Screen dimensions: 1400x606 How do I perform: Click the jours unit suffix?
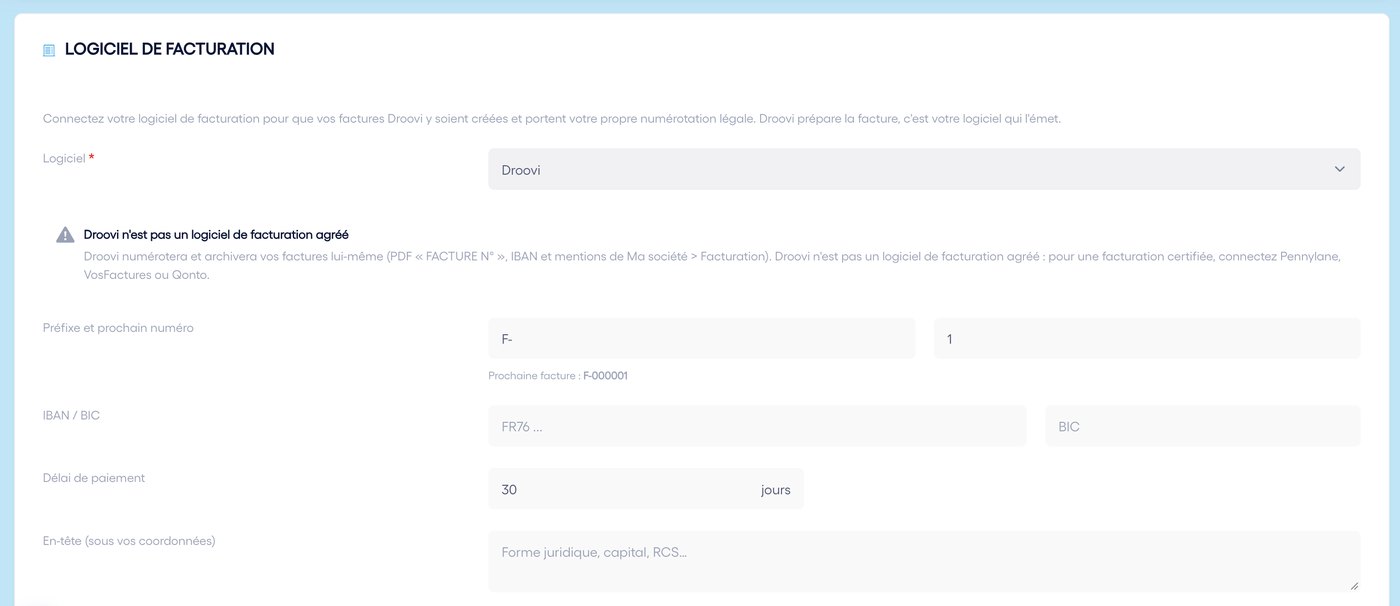[x=775, y=489]
